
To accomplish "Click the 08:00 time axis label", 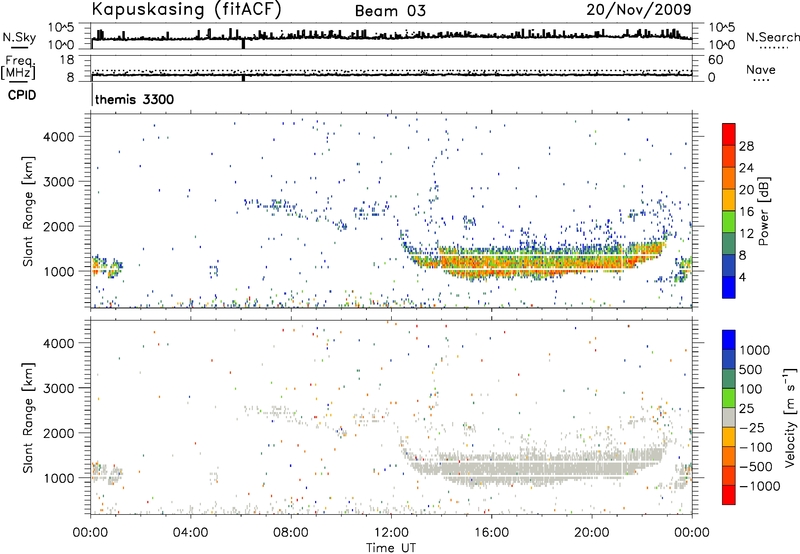I will coord(291,533).
